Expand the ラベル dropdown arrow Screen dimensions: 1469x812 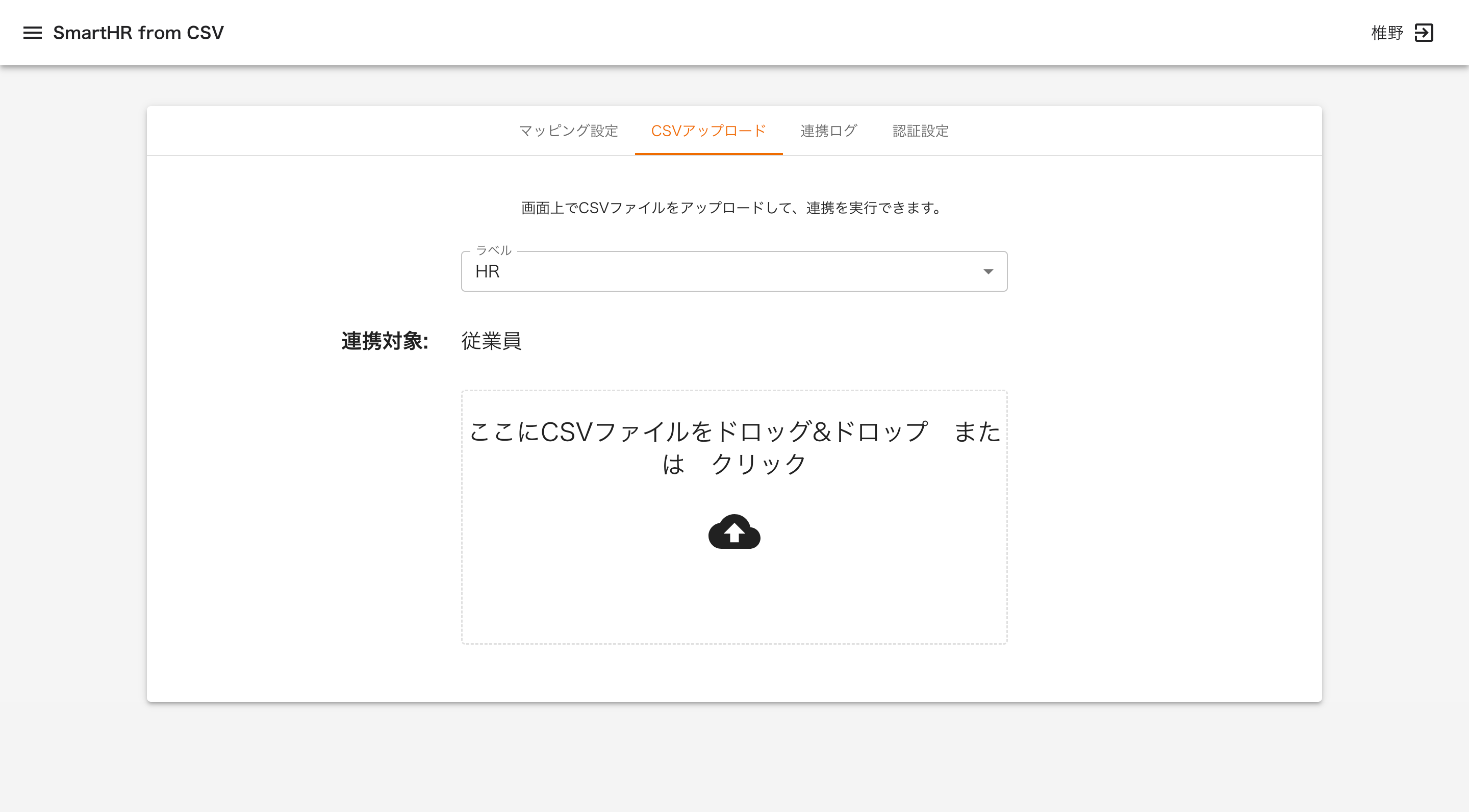point(987,271)
